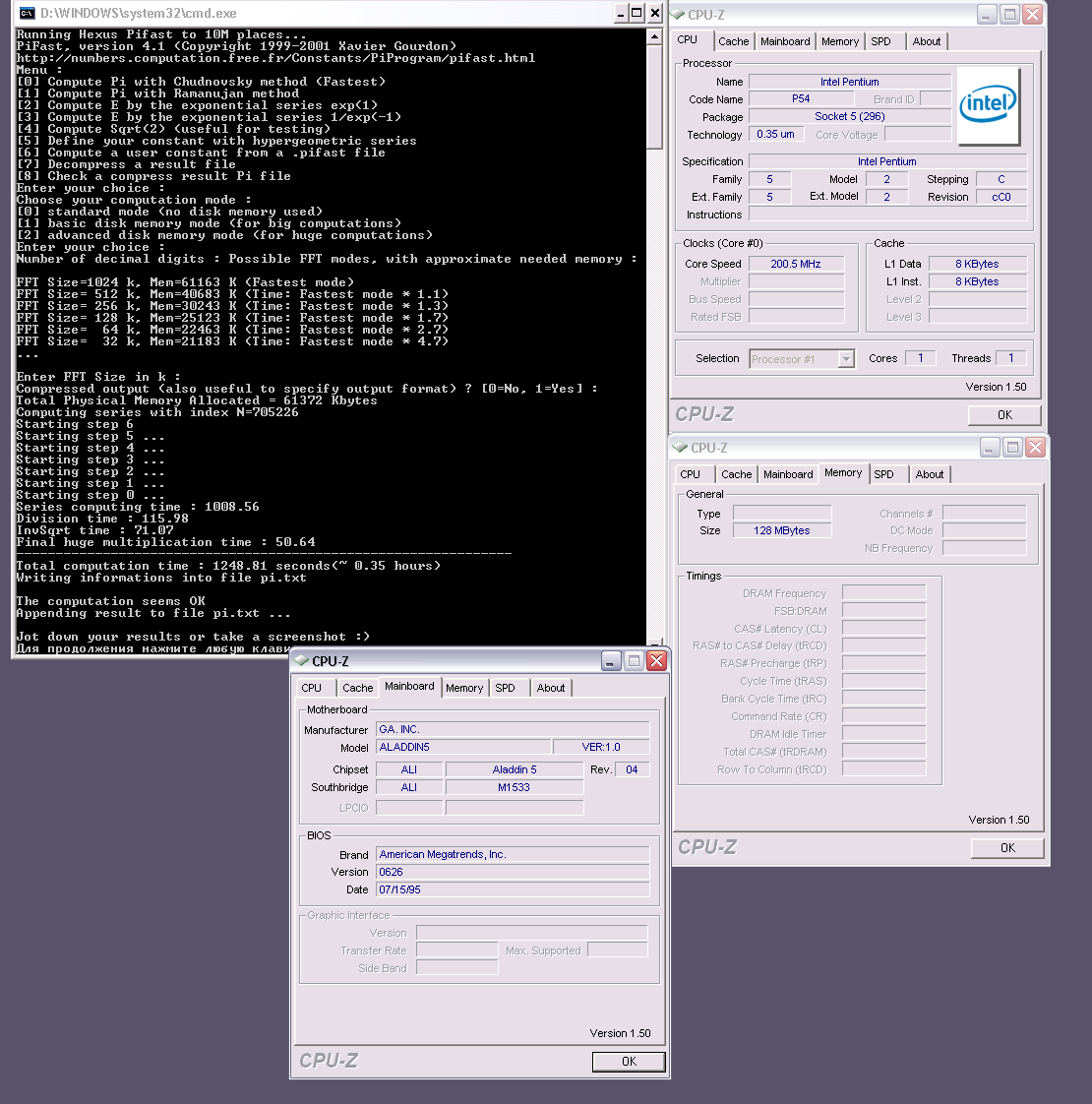Open About tab in the top CPU-Z window

pos(927,41)
